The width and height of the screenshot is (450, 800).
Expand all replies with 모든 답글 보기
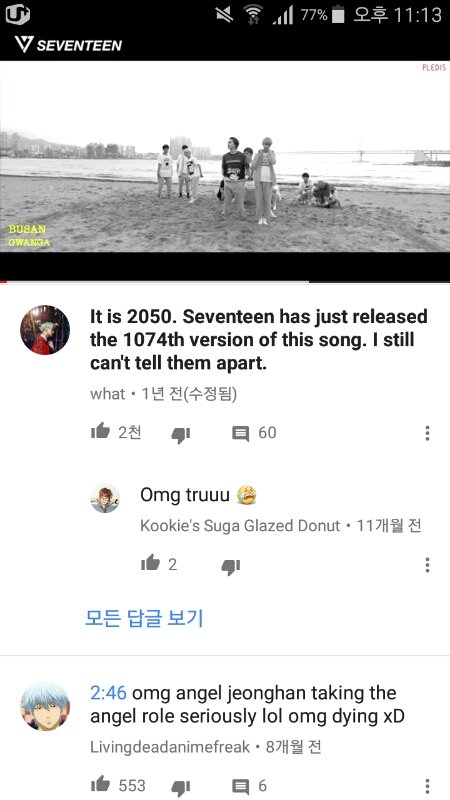144,618
